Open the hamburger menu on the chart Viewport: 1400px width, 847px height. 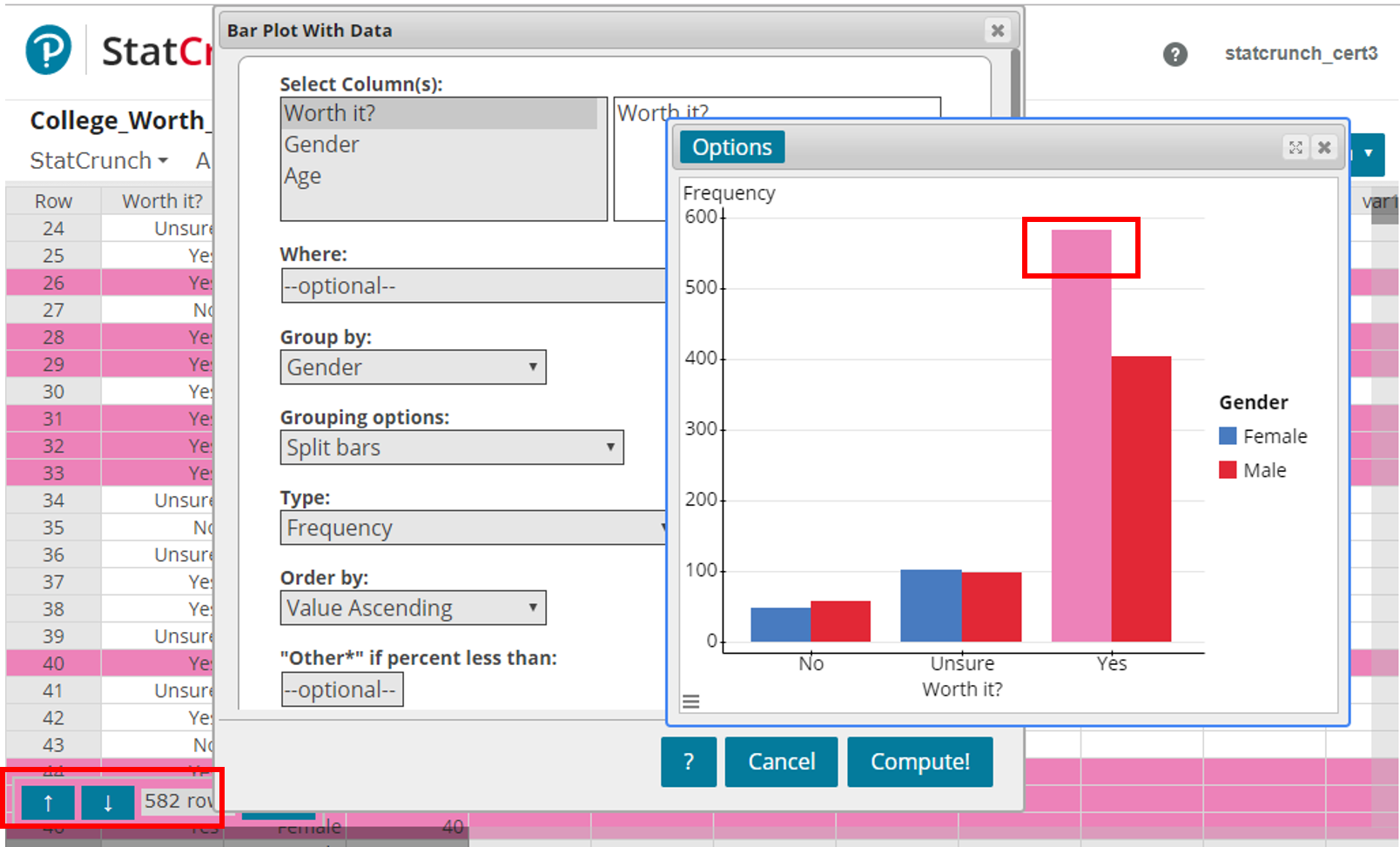690,701
